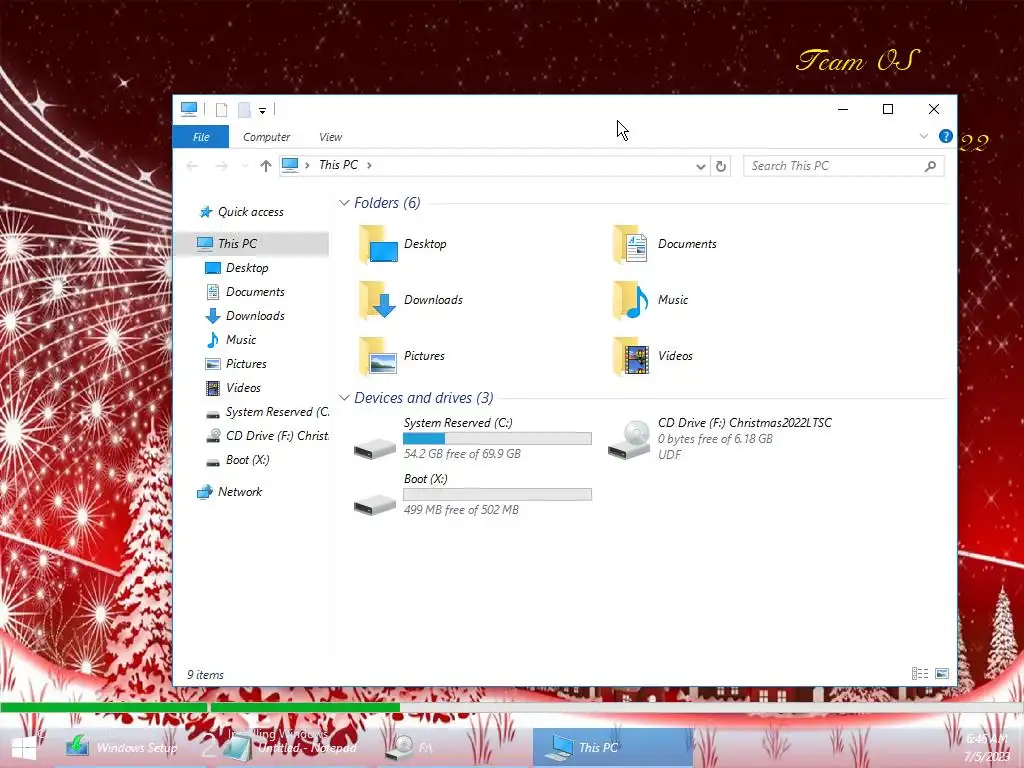Select CD Drive (F:) Christmas2022LTSC icon
This screenshot has width=1024, height=768.
[628, 440]
